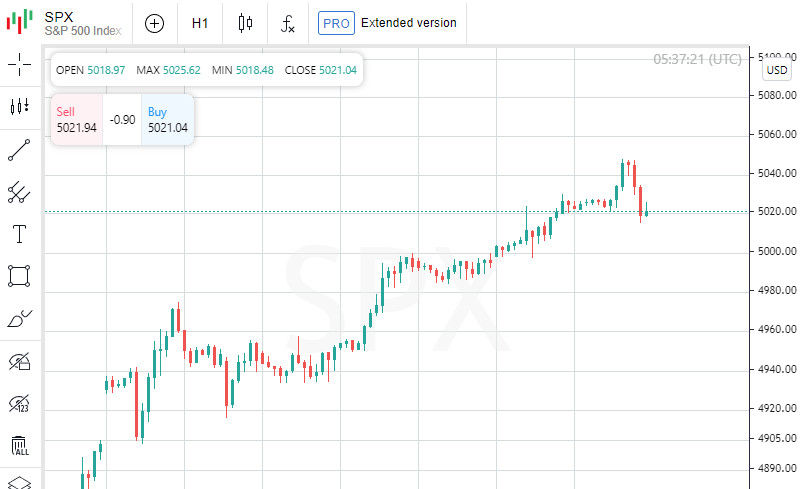Viewport: 812px width, 489px height.
Task: Toggle hide all drawings eye icon
Action: coord(19,361)
